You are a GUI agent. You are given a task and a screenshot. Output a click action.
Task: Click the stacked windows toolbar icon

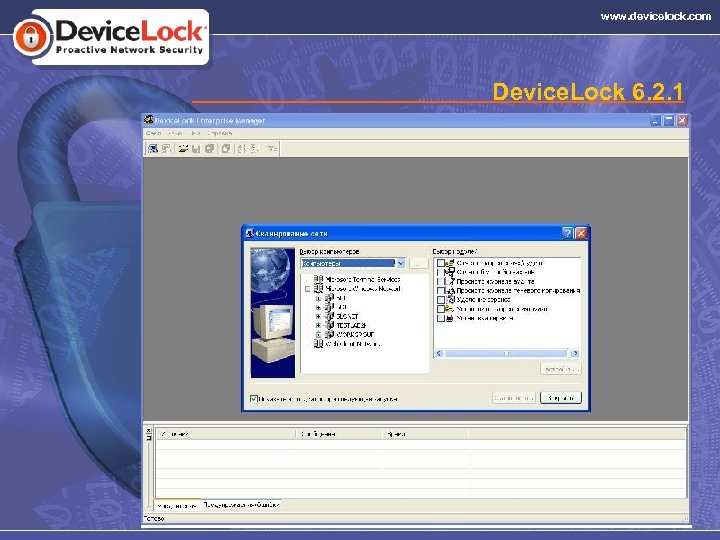click(225, 148)
